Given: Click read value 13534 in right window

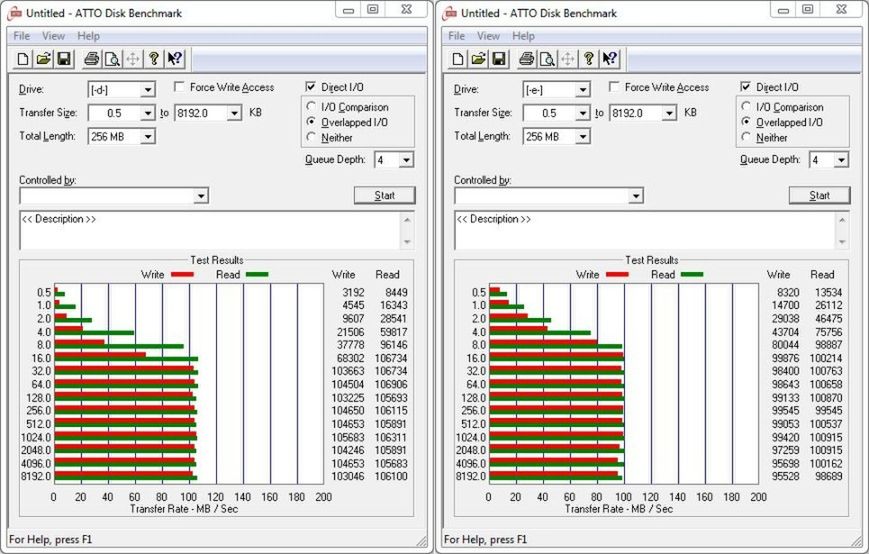Looking at the screenshot, I should tap(829, 292).
